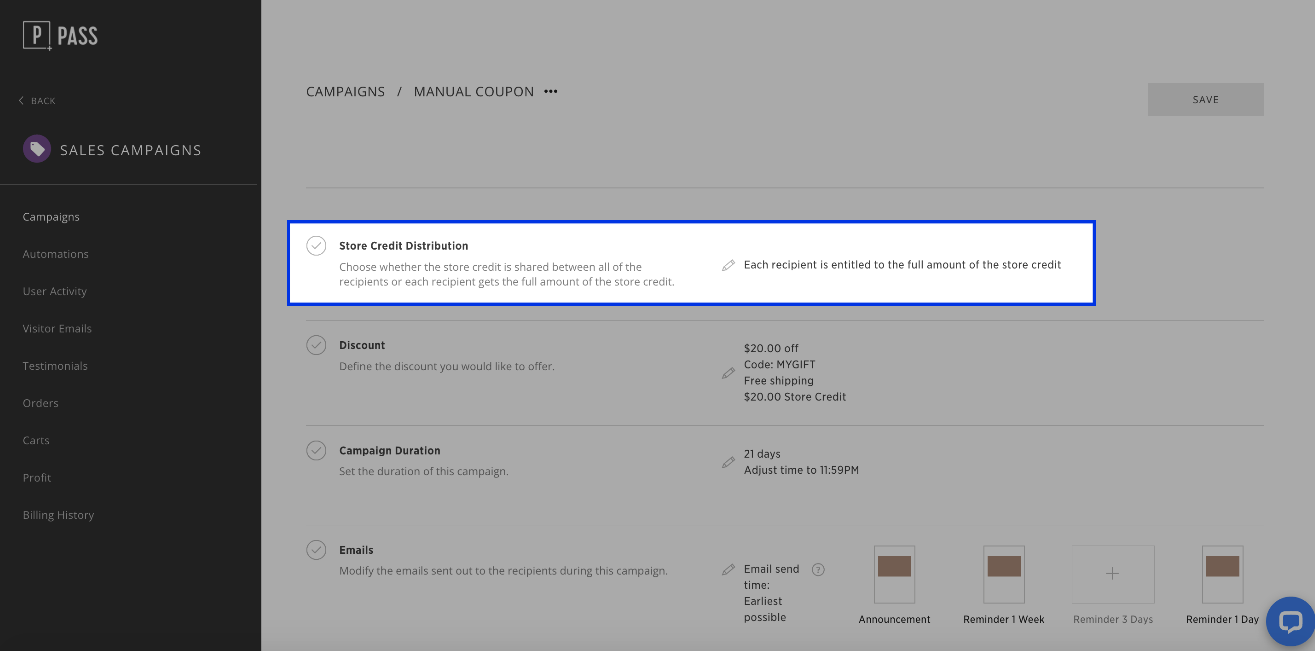The height and width of the screenshot is (651, 1315).
Task: Open Visitor Emails in the sidebar
Action: click(57, 328)
